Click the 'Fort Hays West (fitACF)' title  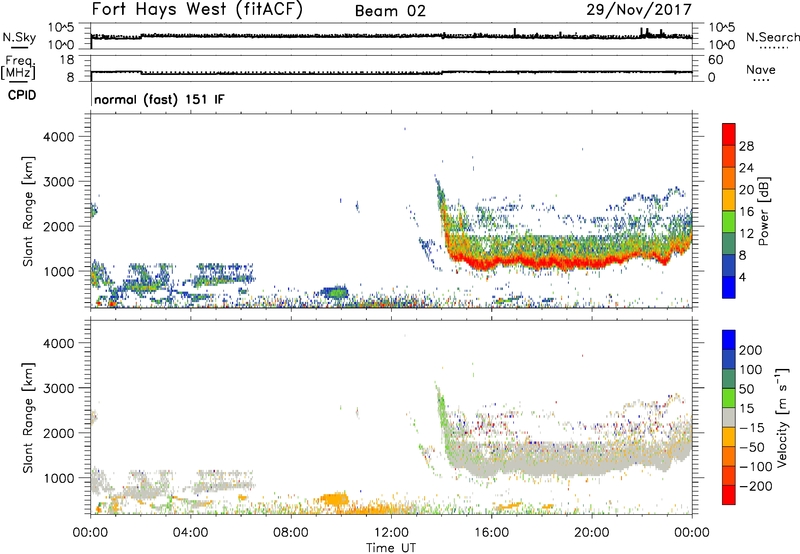(x=197, y=10)
